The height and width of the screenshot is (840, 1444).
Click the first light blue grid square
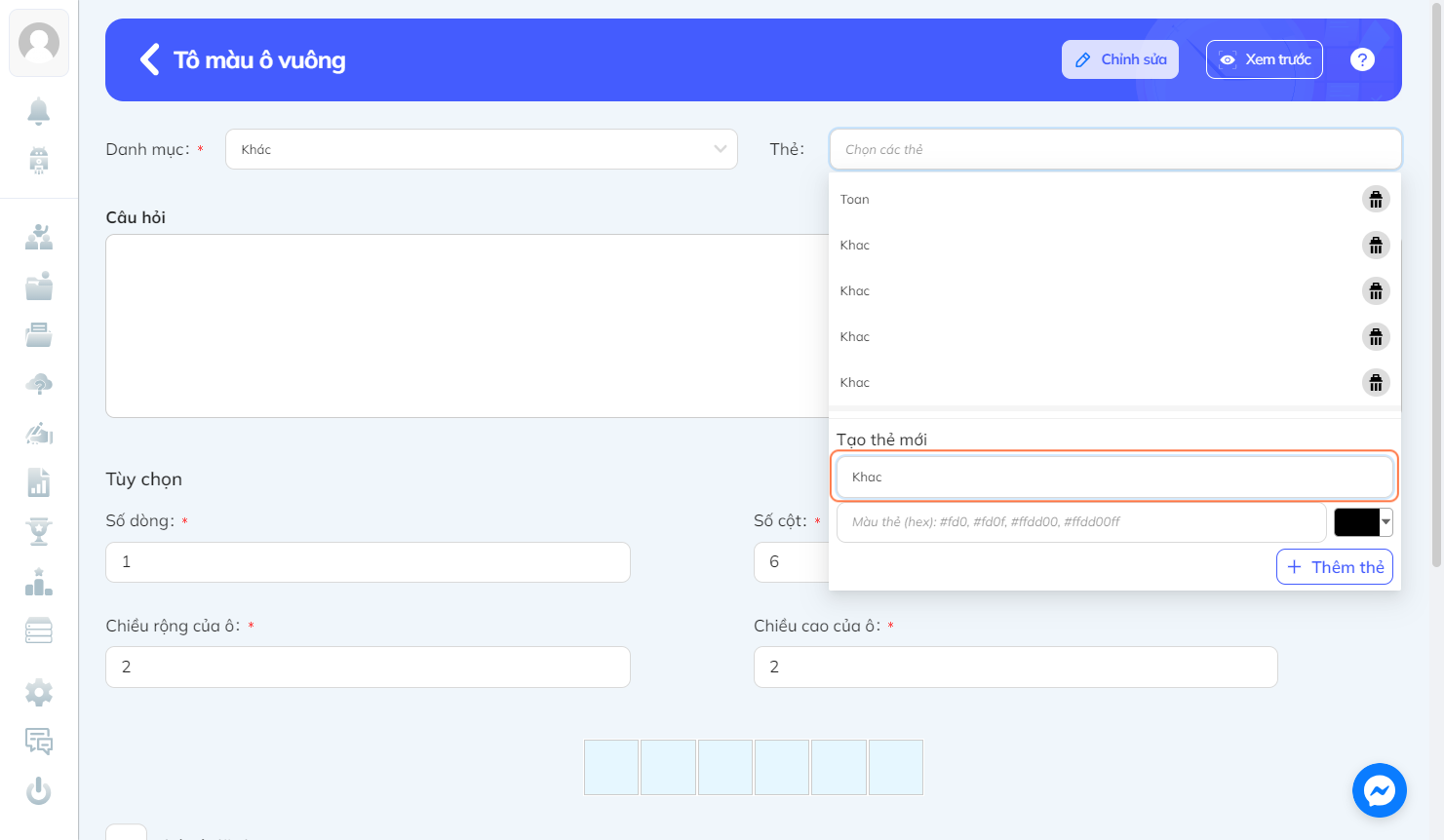point(611,767)
